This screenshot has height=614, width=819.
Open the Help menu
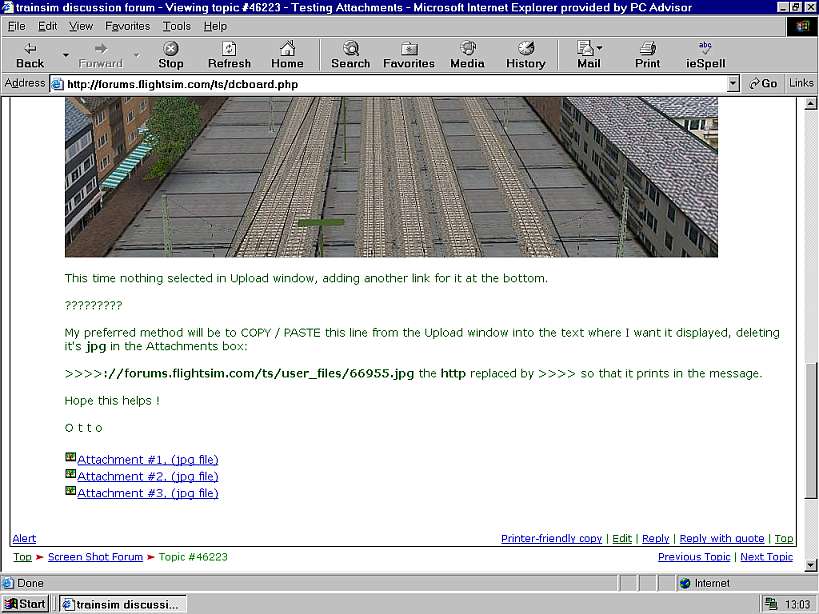(x=215, y=26)
